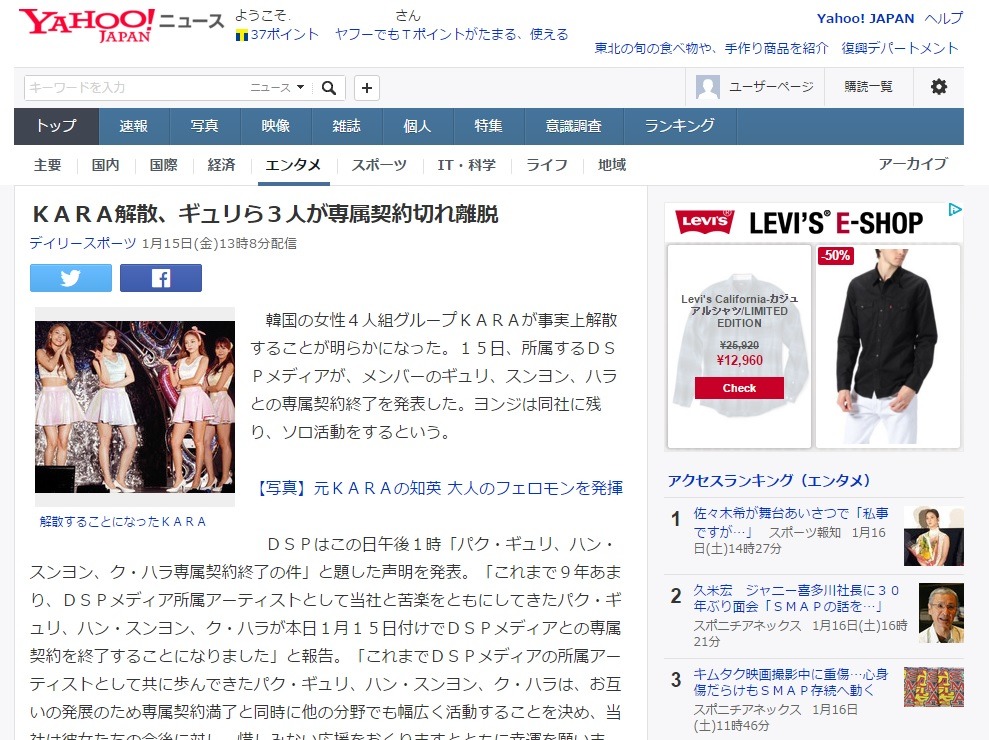Click the user avatar icon
989x740 pixels.
click(707, 87)
